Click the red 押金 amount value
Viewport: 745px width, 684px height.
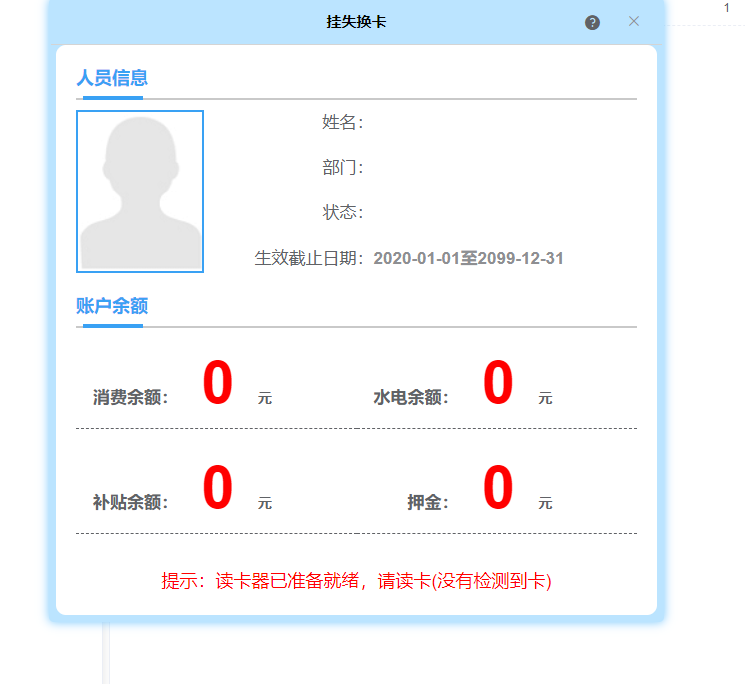[x=498, y=488]
